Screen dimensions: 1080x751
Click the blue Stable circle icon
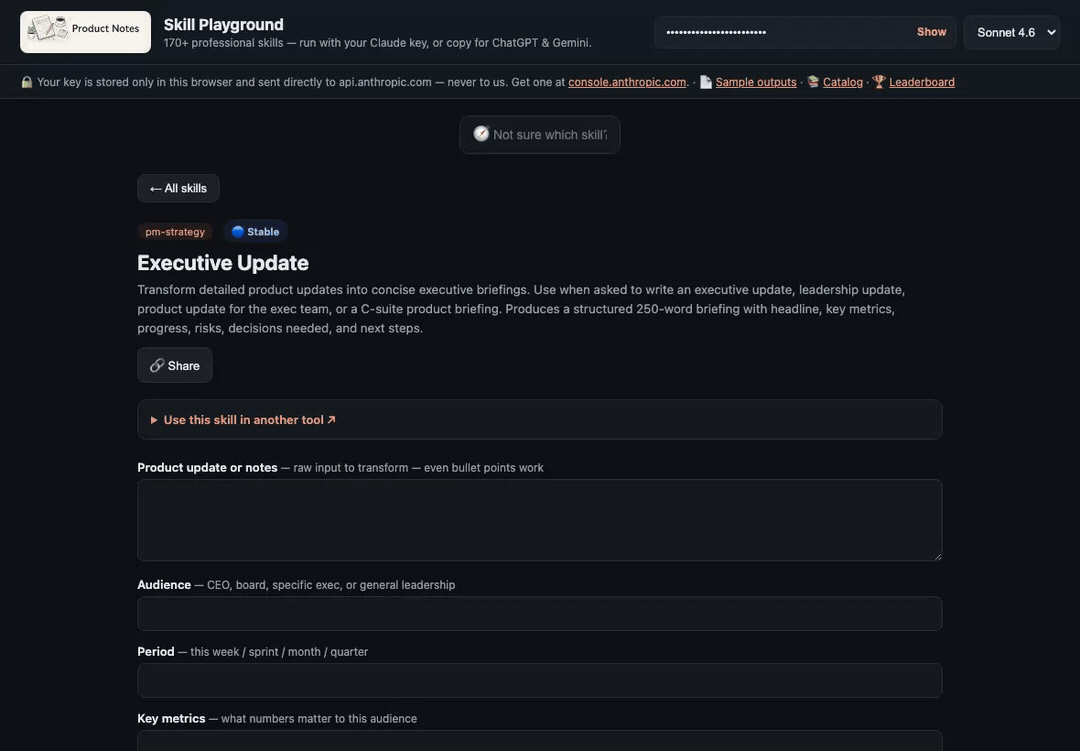(x=238, y=232)
